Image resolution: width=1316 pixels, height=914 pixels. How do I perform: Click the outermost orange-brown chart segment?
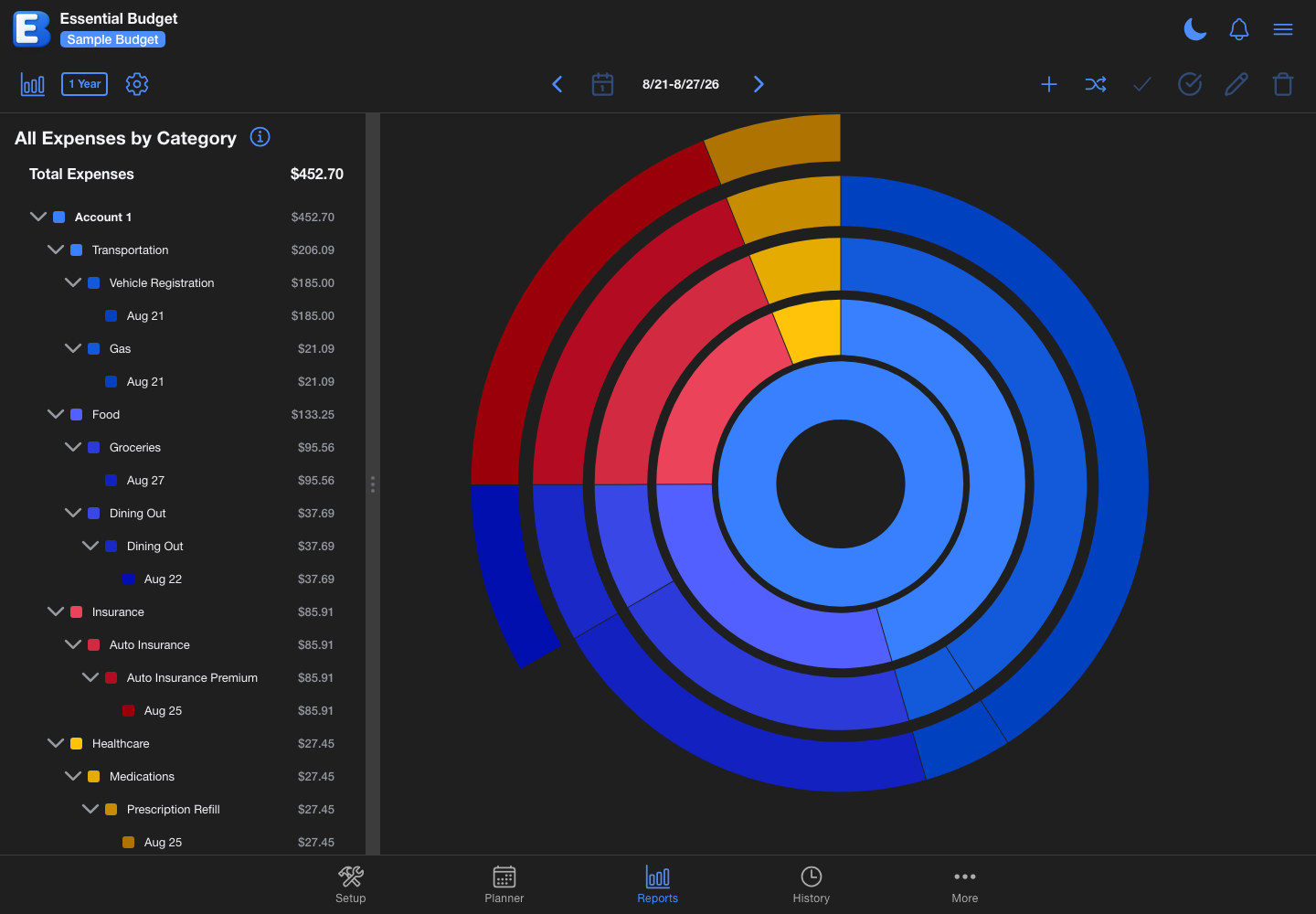point(777,143)
